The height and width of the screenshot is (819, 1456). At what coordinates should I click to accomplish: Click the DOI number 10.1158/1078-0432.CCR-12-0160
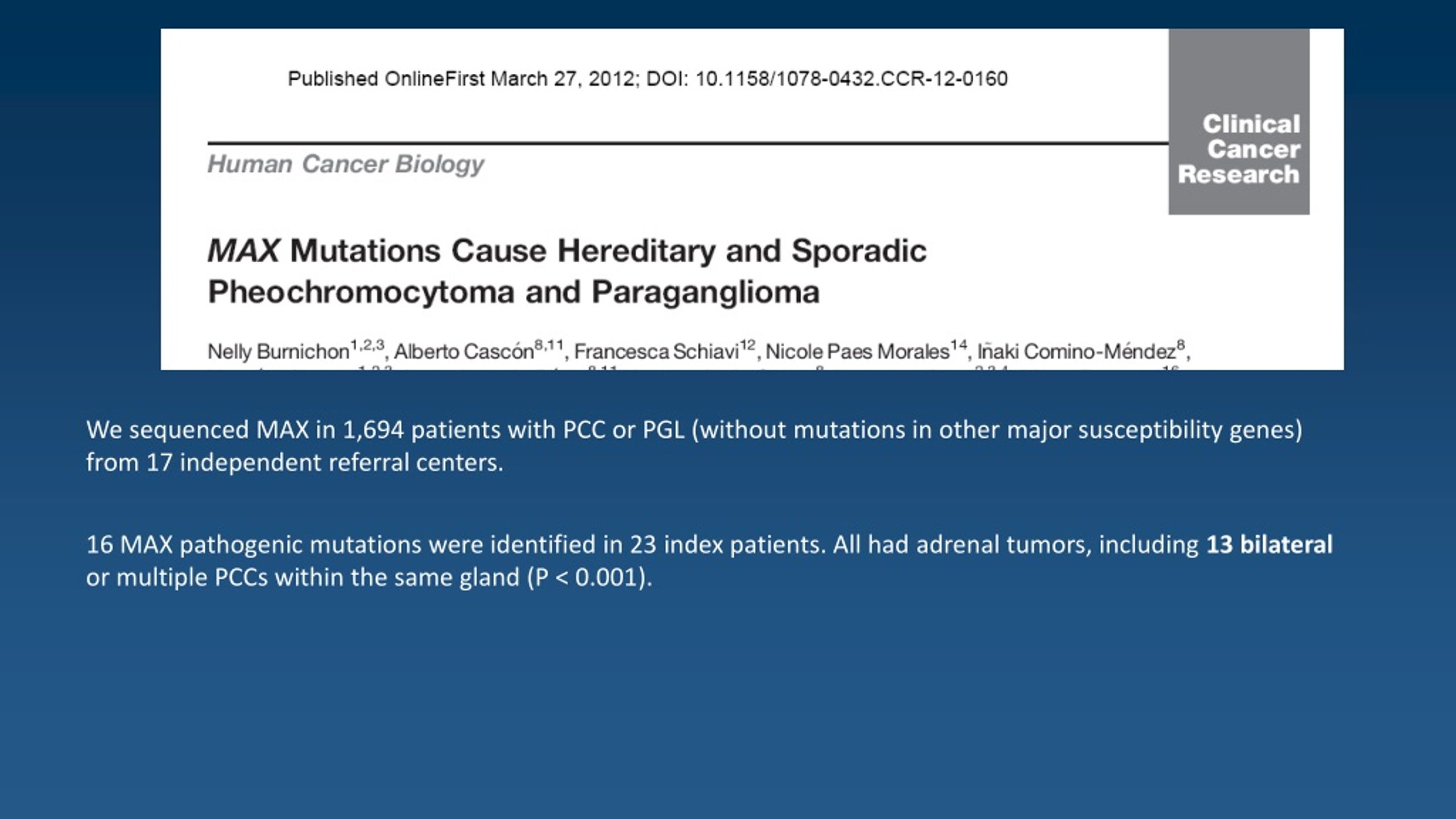(x=851, y=78)
